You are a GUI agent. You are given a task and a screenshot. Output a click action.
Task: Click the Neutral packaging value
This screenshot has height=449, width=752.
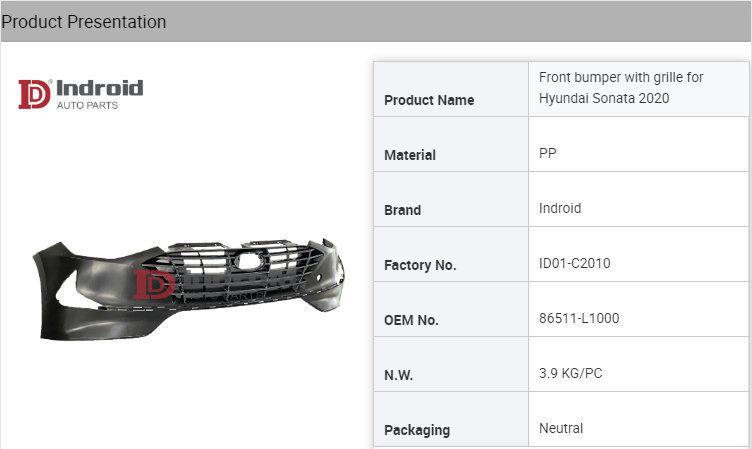561,428
